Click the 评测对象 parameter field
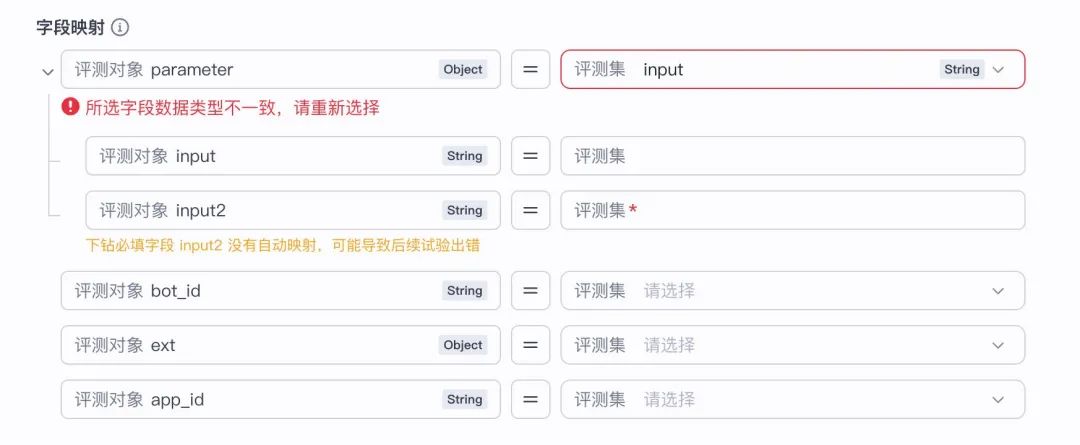Viewport: 1080px width, 445px height. click(x=250, y=70)
